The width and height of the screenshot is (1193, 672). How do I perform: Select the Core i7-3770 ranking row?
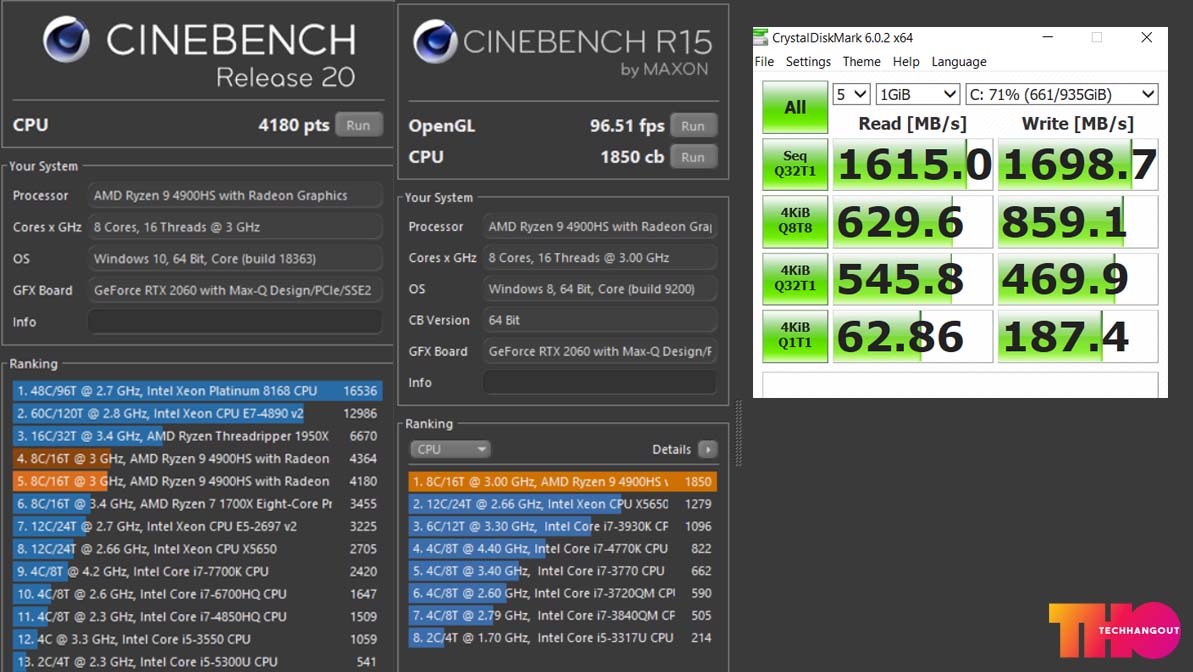(562, 571)
